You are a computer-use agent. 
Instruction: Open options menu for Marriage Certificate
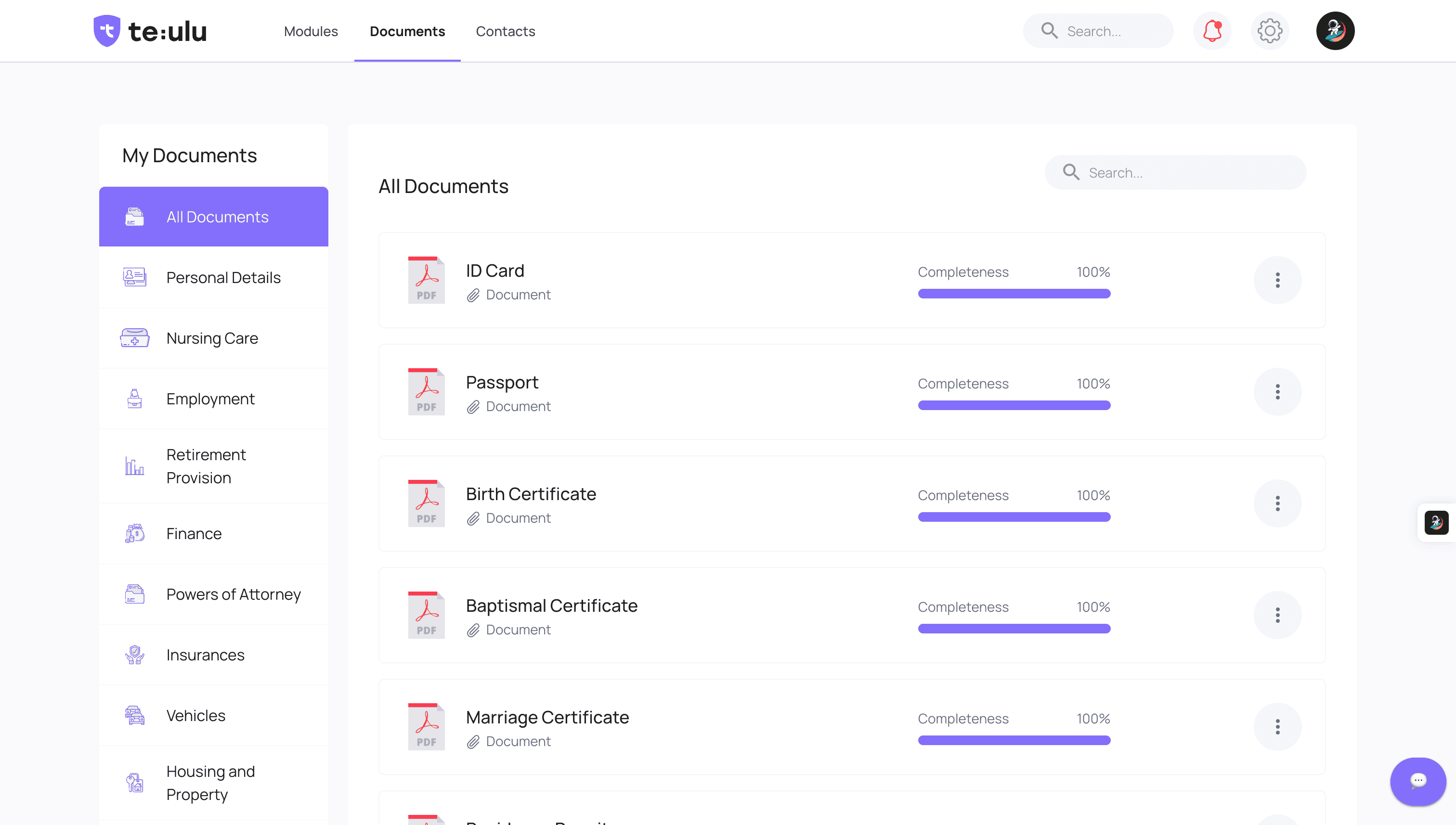click(x=1277, y=727)
